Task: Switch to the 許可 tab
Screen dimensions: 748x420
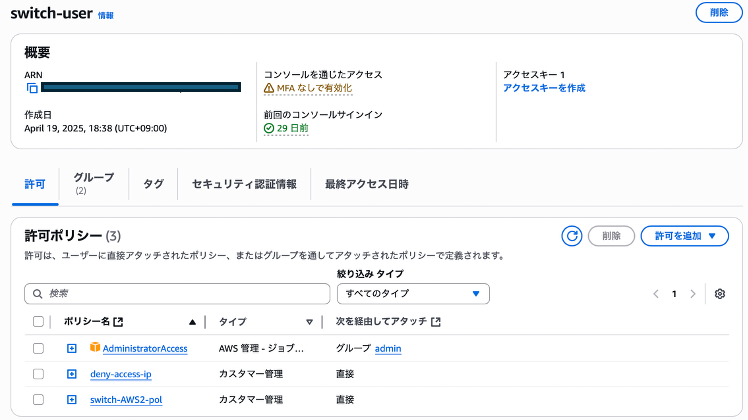Action: coord(35,184)
